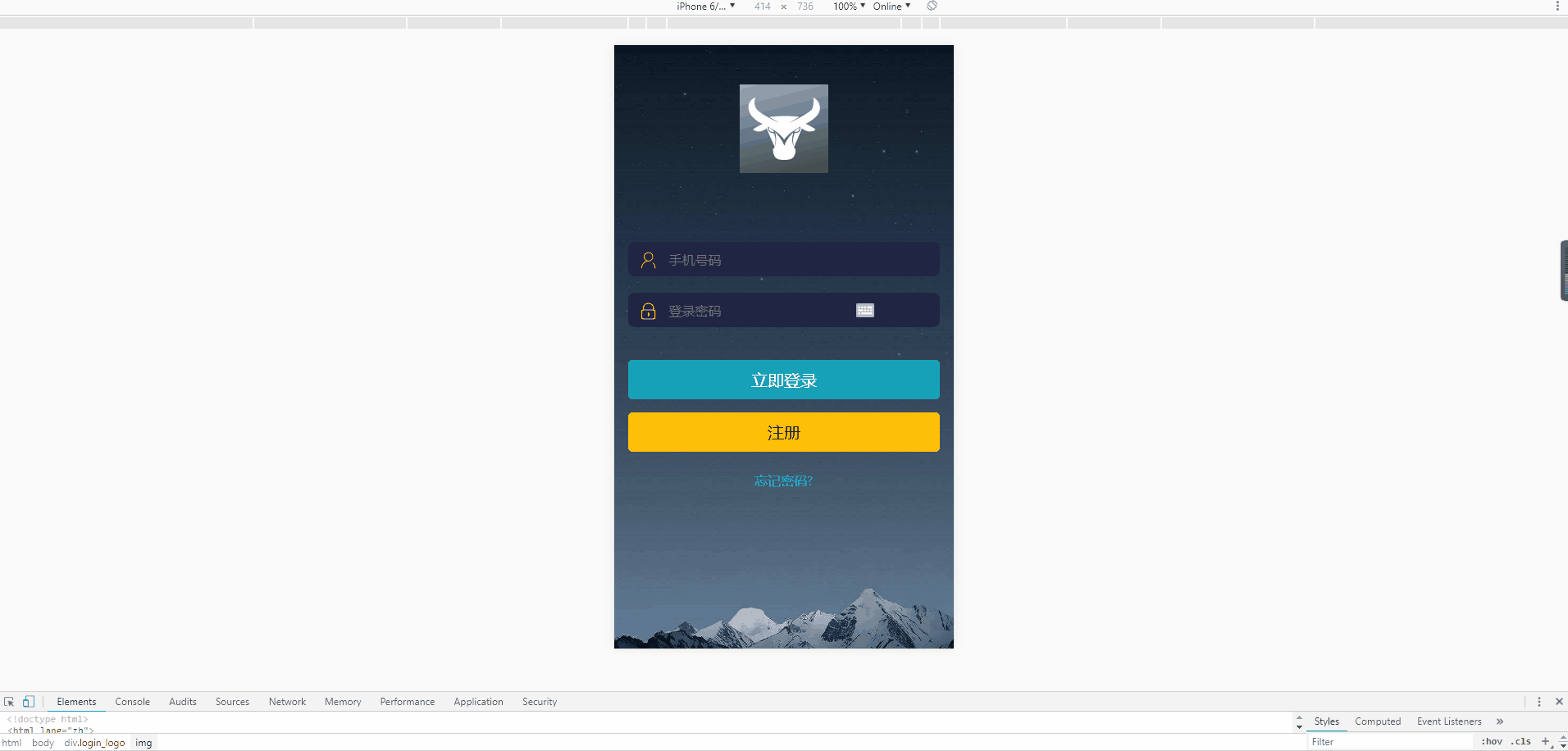Open the 100% zoom dropdown

pyautogui.click(x=849, y=7)
